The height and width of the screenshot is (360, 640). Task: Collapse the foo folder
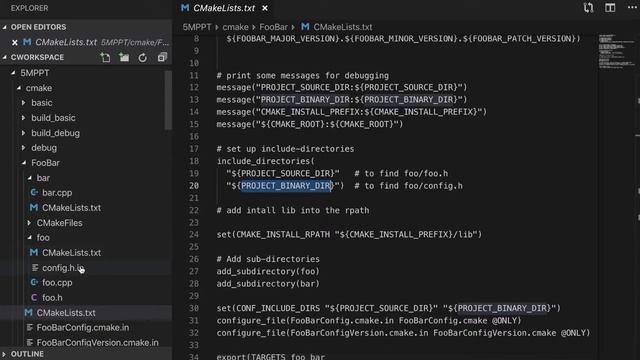29,238
